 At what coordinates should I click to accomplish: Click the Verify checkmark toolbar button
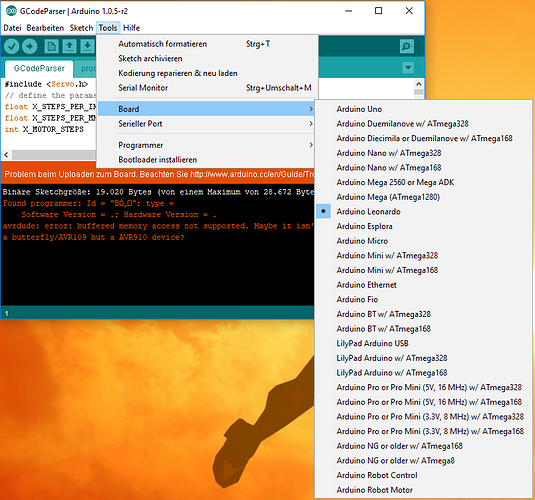[12, 46]
